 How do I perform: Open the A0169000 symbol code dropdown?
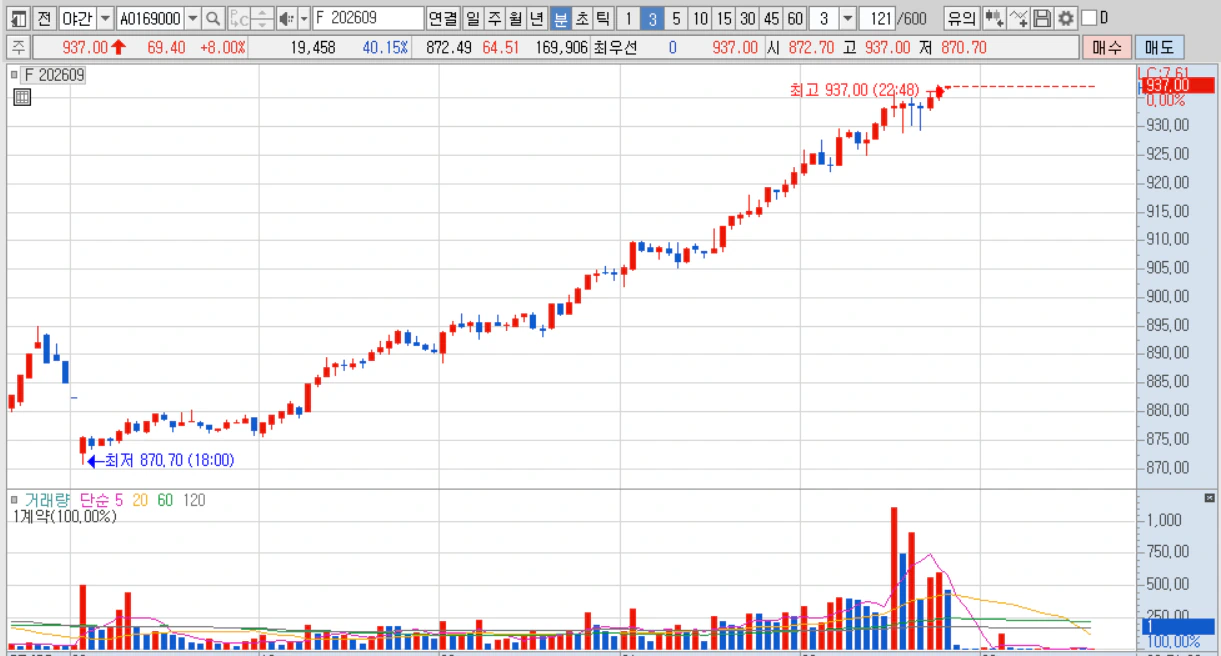(192, 18)
